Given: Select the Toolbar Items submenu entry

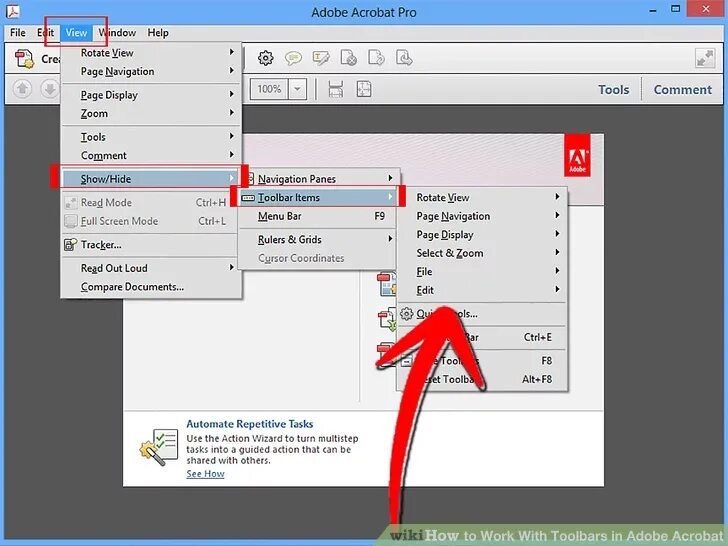Looking at the screenshot, I should (318, 197).
